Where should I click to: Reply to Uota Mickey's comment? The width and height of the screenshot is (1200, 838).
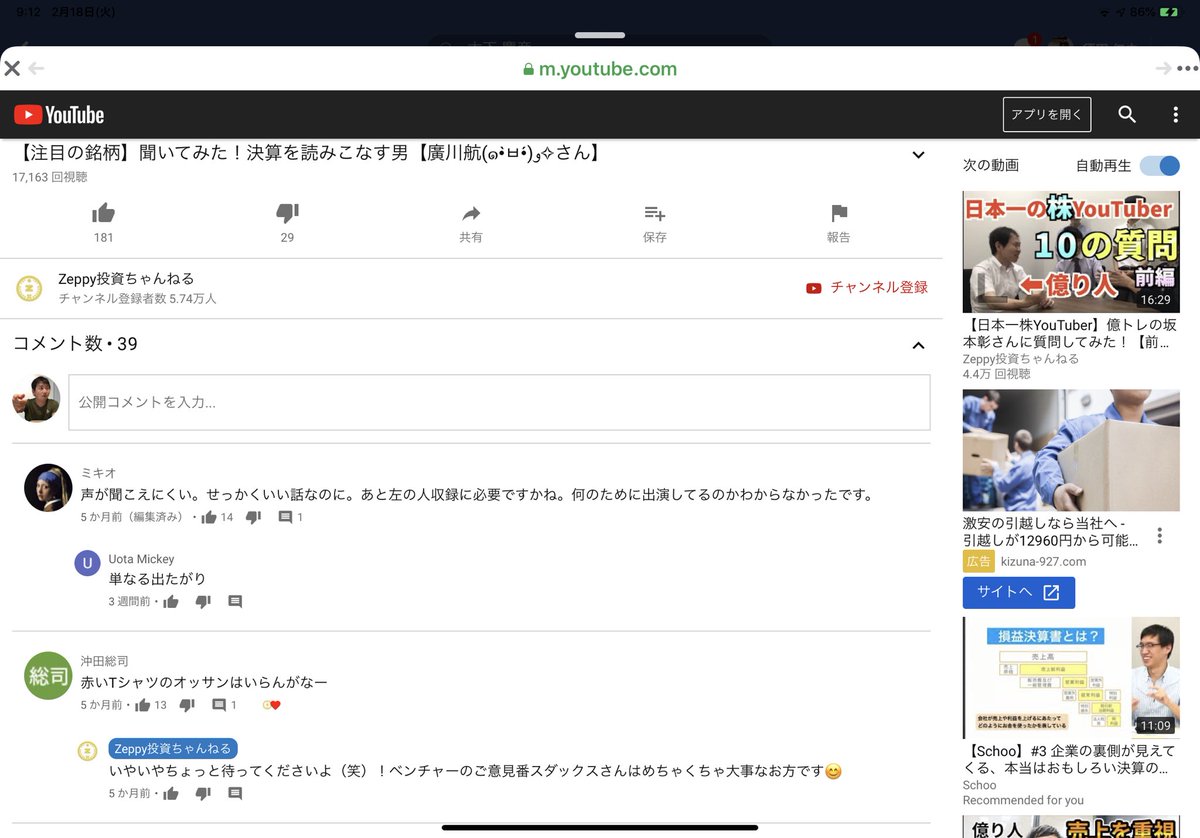pos(235,601)
